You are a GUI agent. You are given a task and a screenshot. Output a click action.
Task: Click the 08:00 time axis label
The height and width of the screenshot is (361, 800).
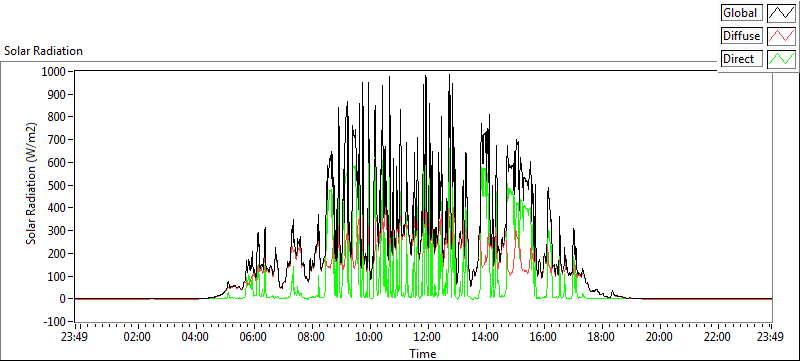click(311, 337)
